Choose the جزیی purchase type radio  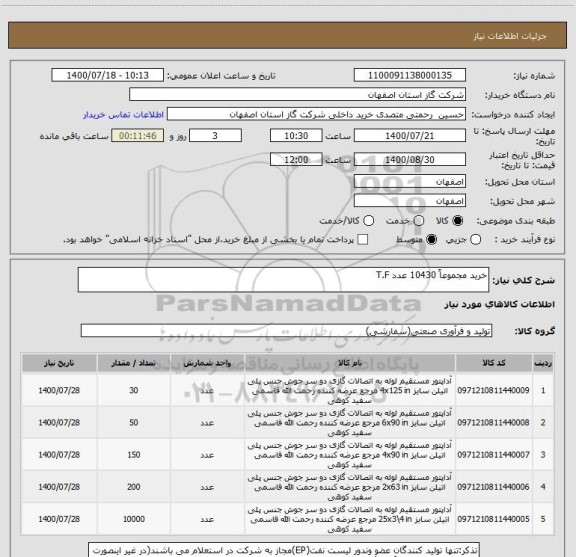475,240
